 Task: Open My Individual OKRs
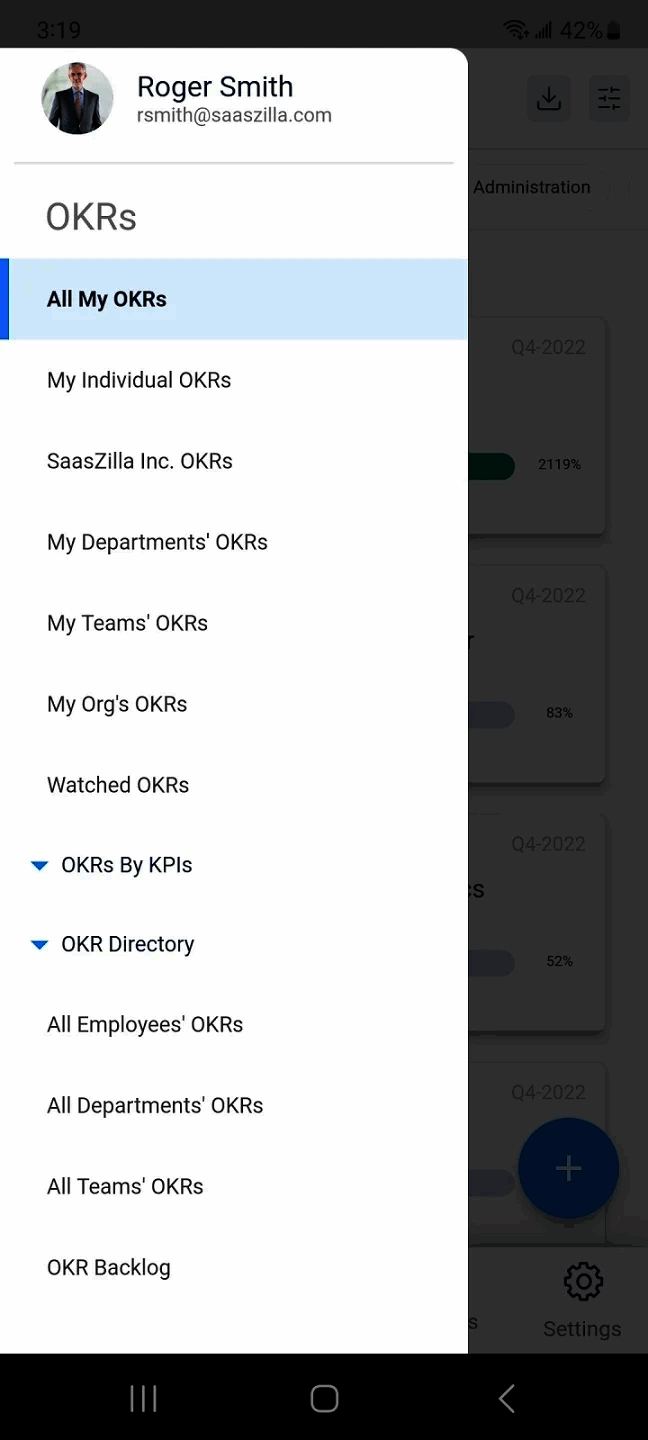coord(139,380)
